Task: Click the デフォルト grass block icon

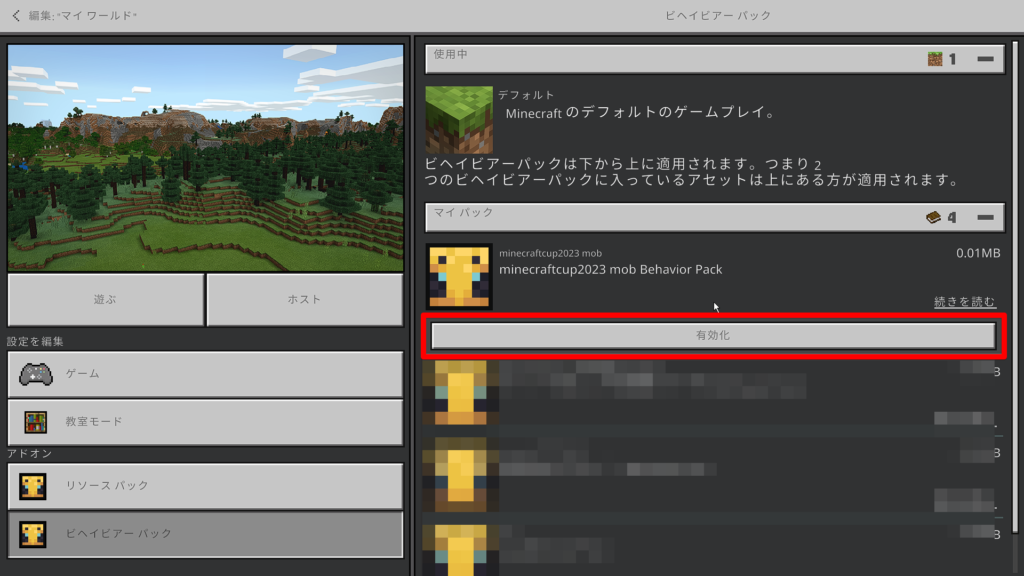Action: [459, 120]
